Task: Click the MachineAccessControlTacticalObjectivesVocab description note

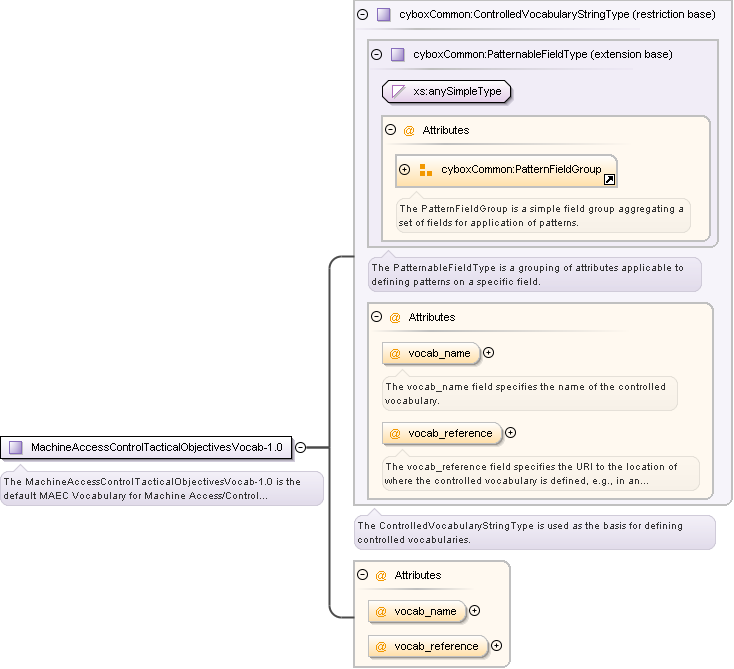Action: coord(161,488)
